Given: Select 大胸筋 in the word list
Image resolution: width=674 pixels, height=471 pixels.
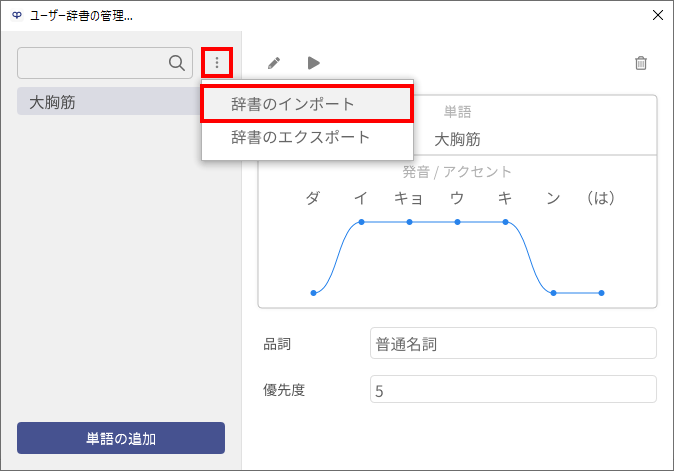Looking at the screenshot, I should pyautogui.click(x=109, y=101).
